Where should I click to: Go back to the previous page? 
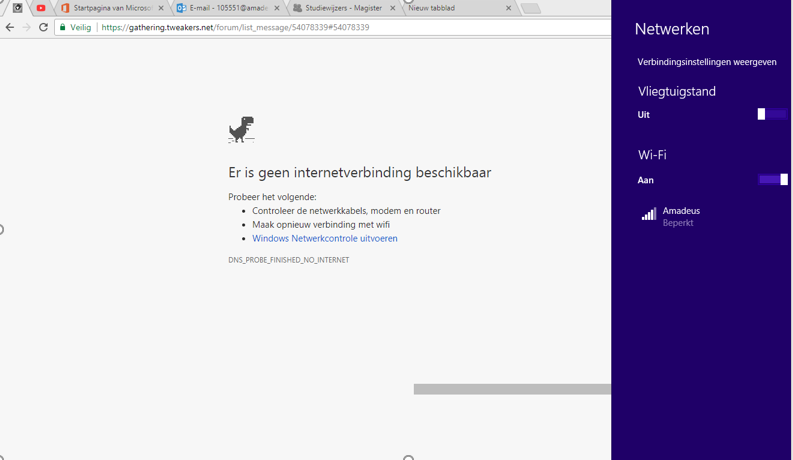[x=10, y=27]
